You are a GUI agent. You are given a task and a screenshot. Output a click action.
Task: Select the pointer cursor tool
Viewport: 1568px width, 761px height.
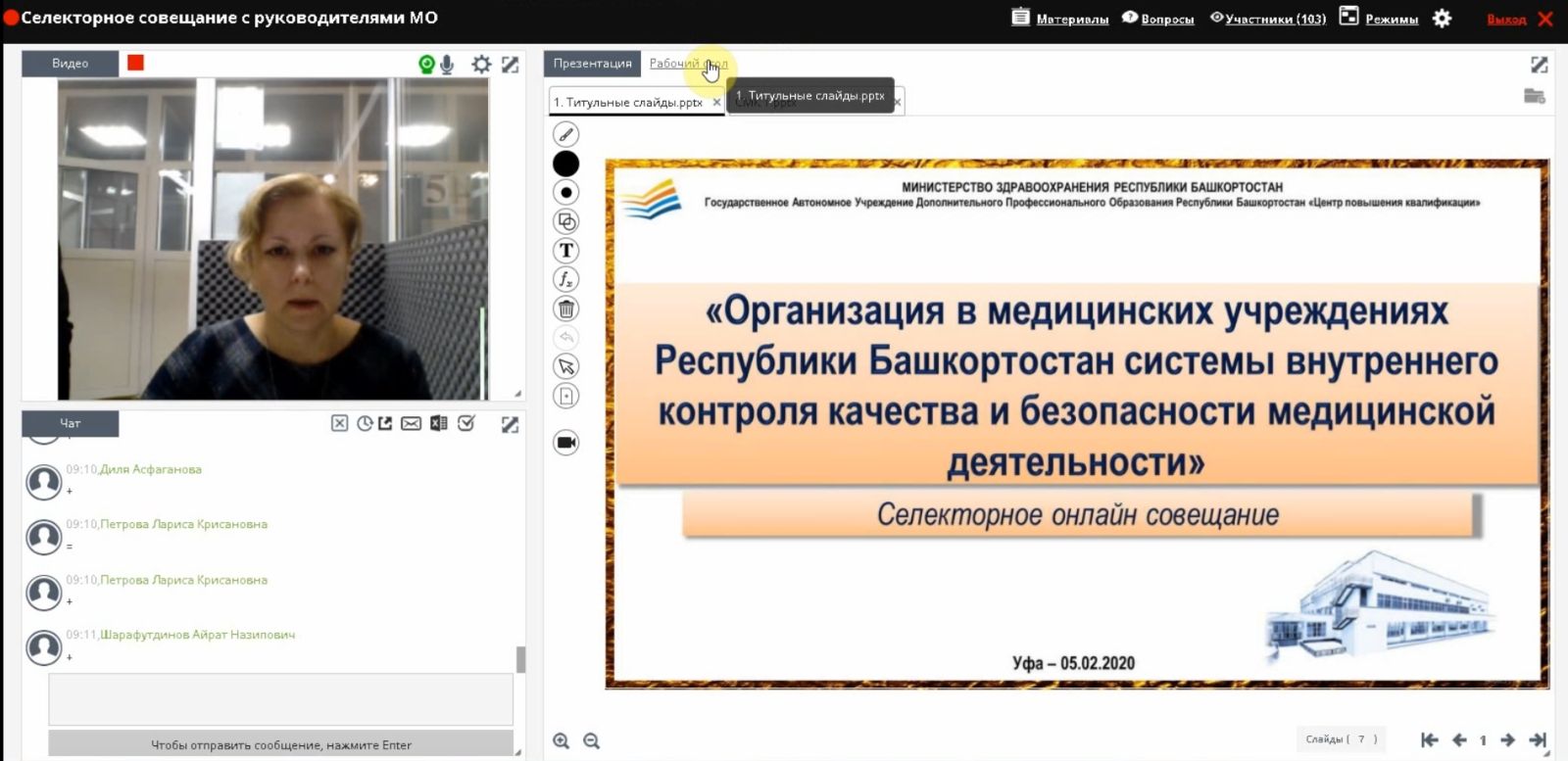(565, 366)
